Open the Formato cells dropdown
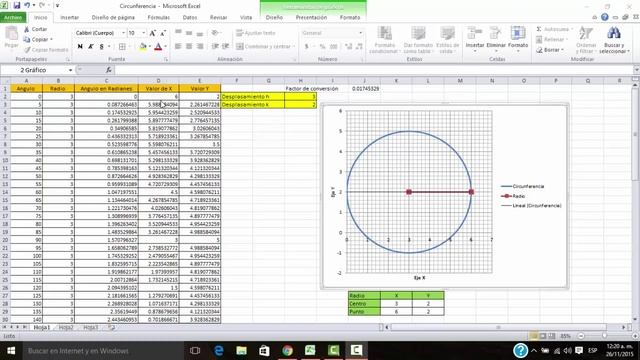Screen dimensions: 640x360 click(x=518, y=40)
